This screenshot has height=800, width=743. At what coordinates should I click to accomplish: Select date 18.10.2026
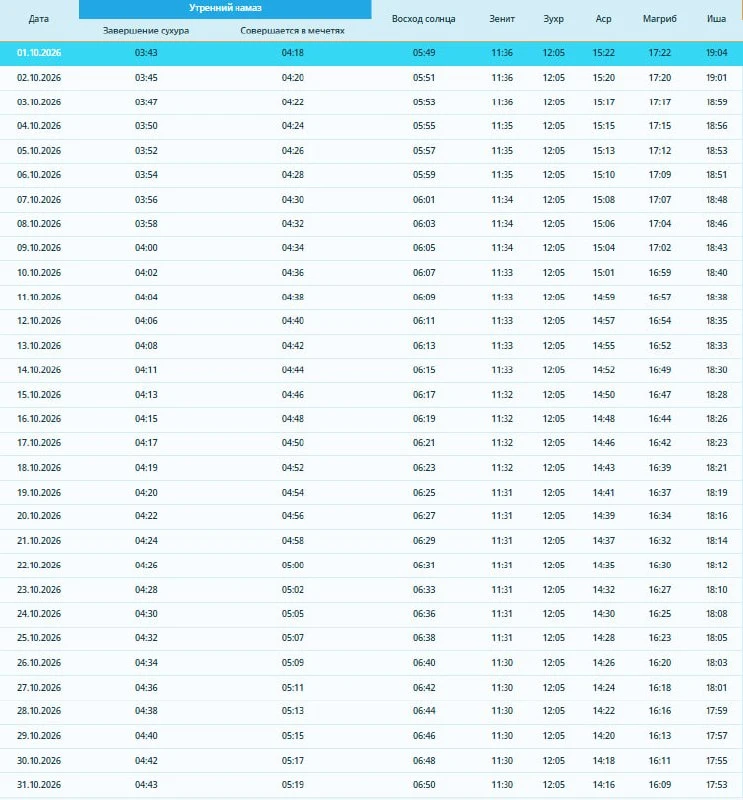point(39,467)
